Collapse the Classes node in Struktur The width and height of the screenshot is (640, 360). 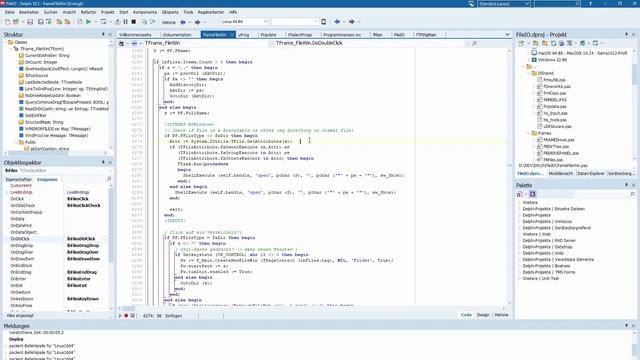[6, 42]
